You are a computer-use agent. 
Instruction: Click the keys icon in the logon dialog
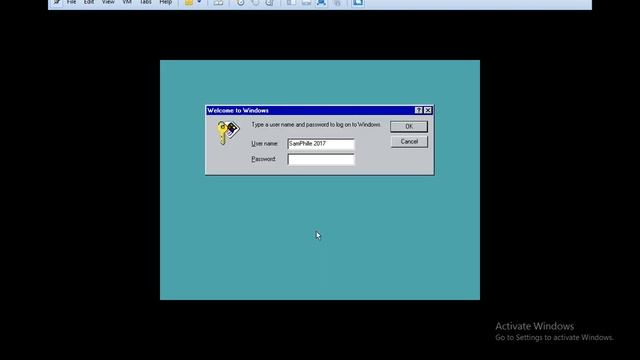228,132
